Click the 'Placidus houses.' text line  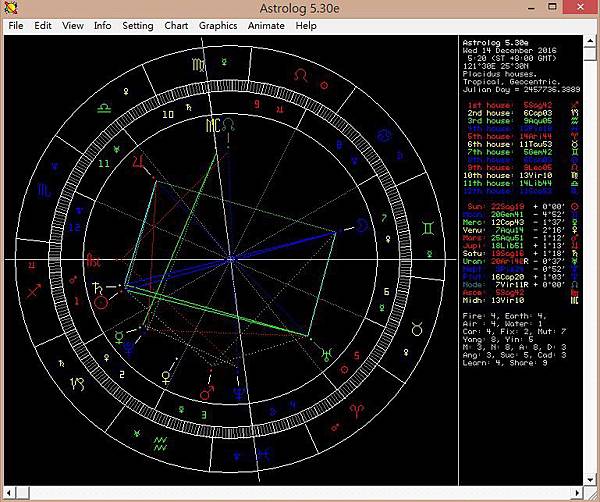point(500,74)
